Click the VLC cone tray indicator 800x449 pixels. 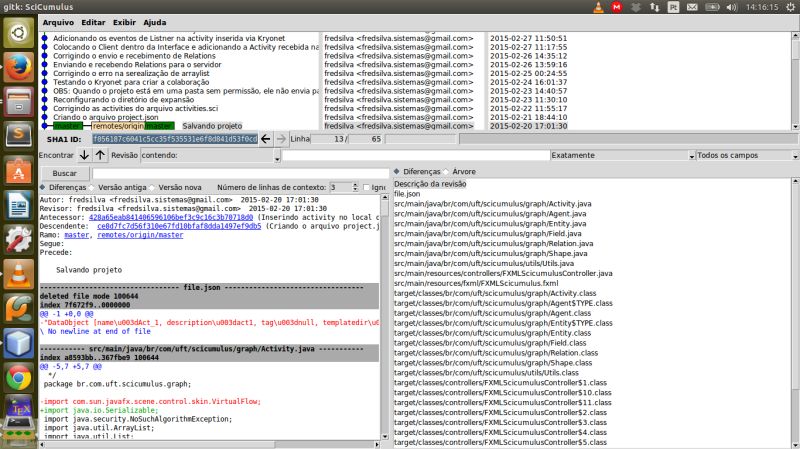pyautogui.click(x=598, y=7)
